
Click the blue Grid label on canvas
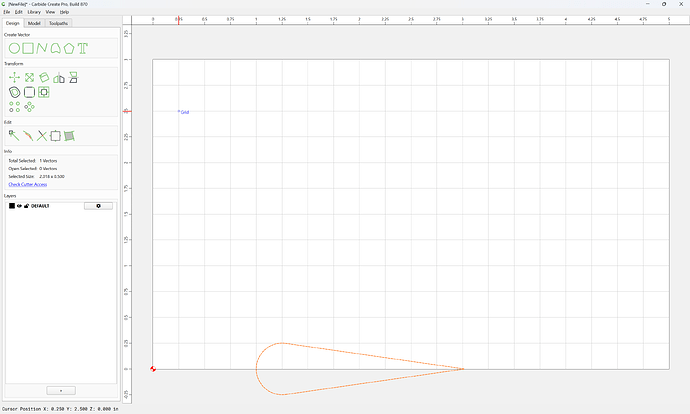pyautogui.click(x=184, y=112)
